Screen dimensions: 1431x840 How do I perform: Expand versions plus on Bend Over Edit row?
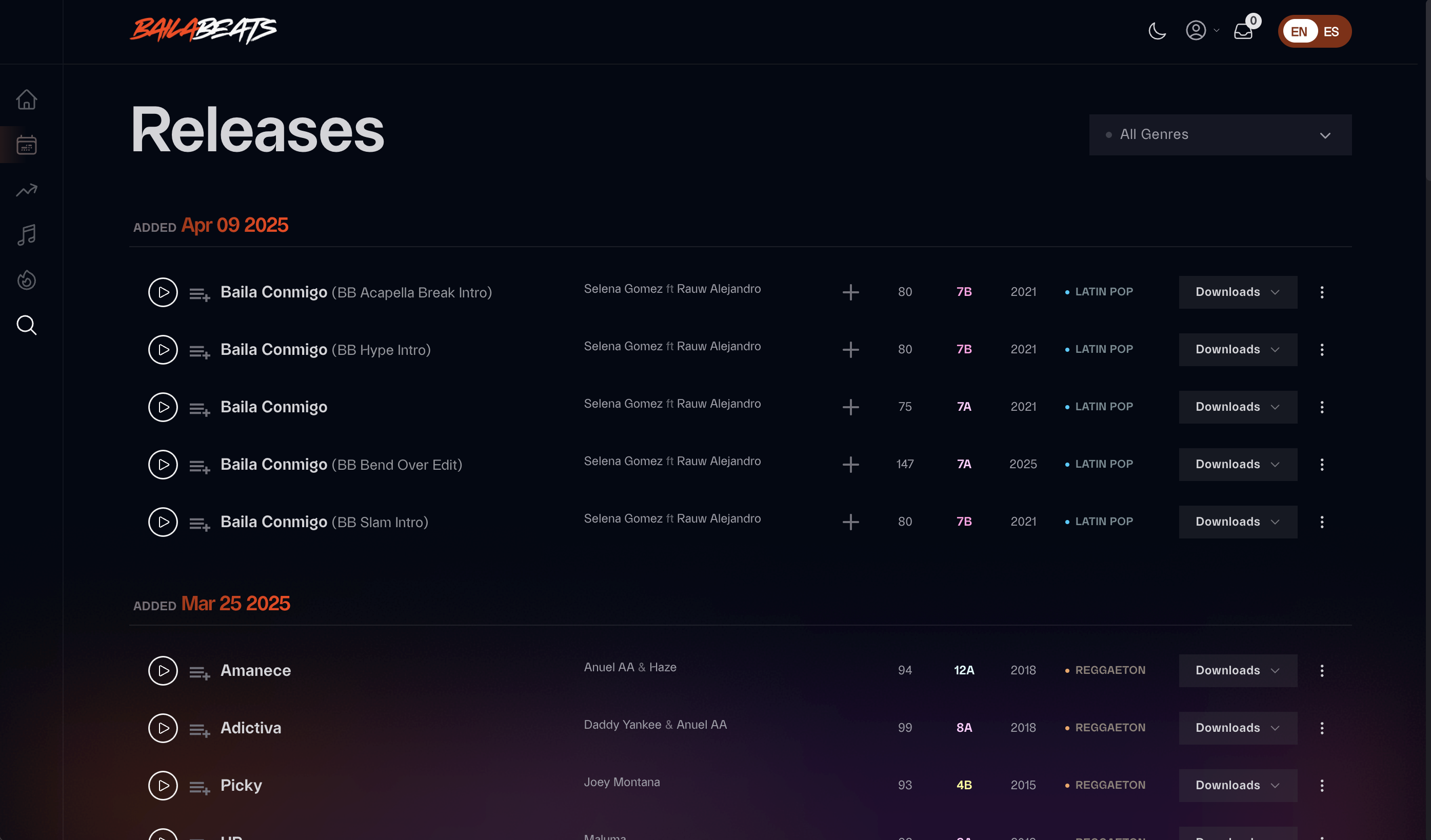click(x=850, y=465)
